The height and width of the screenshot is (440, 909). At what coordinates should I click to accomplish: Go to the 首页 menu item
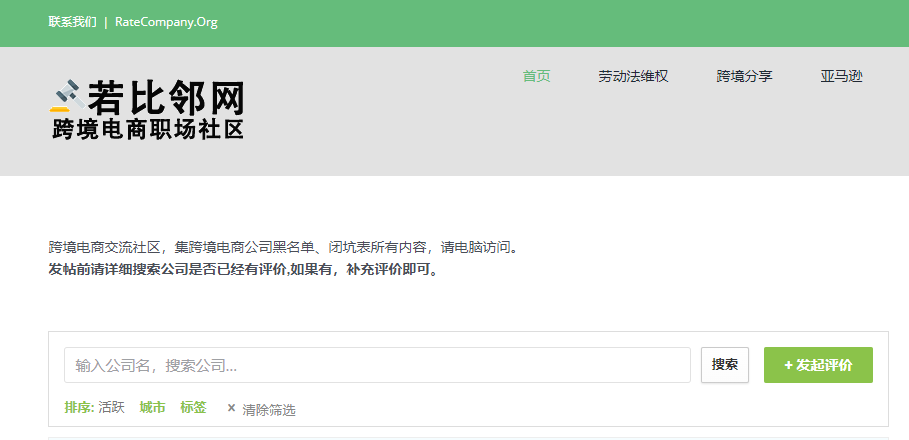point(536,76)
